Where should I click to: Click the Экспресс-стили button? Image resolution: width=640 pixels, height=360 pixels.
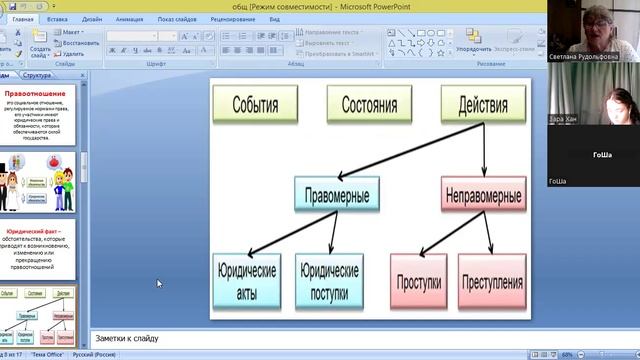pyautogui.click(x=514, y=41)
